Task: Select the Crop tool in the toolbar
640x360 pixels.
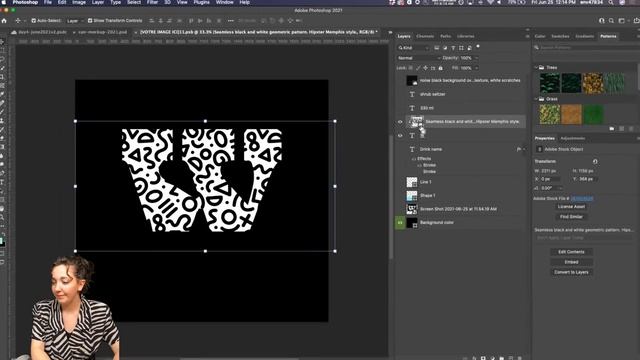Action: click(x=2, y=77)
